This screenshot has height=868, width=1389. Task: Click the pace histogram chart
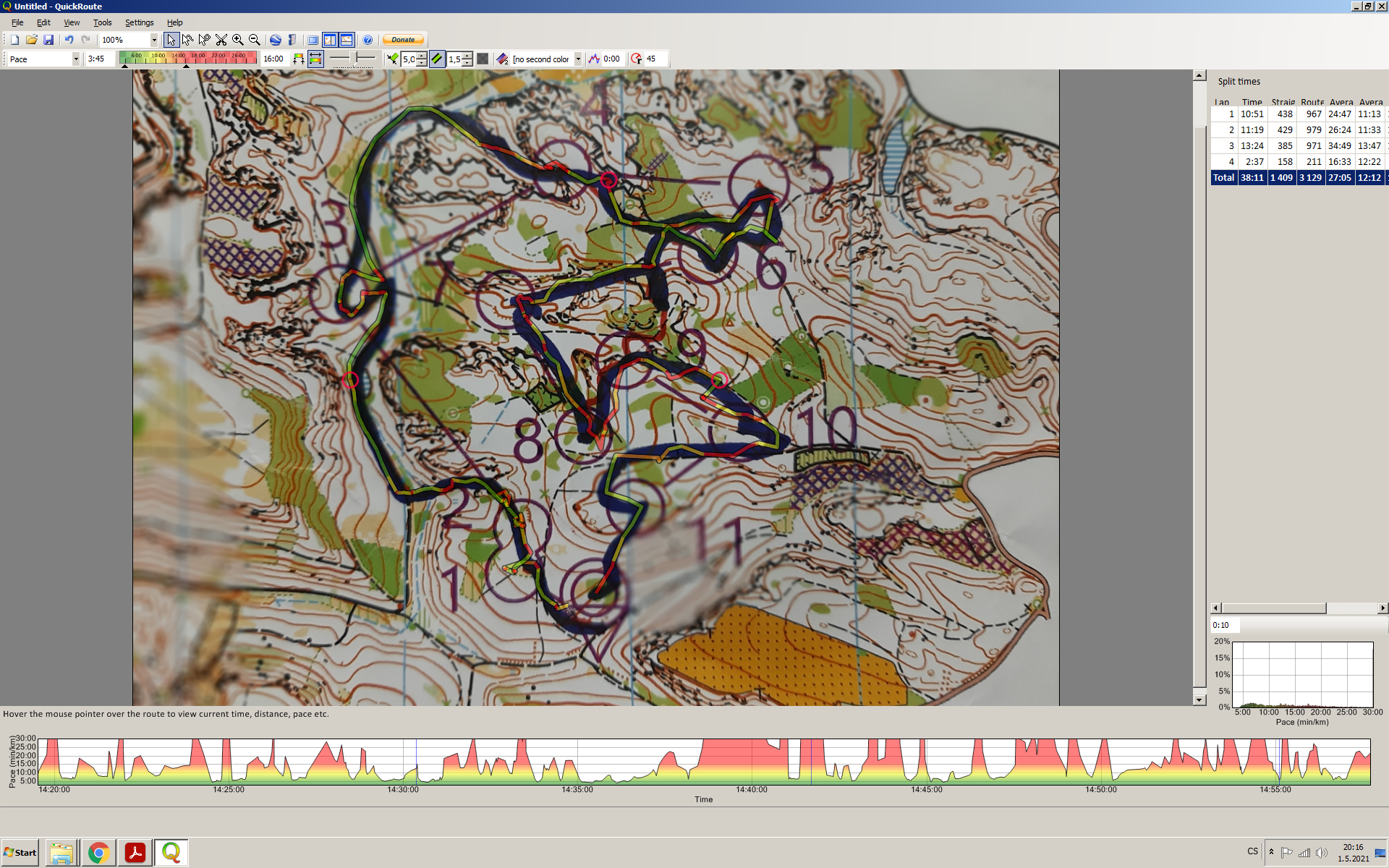[x=1302, y=674]
